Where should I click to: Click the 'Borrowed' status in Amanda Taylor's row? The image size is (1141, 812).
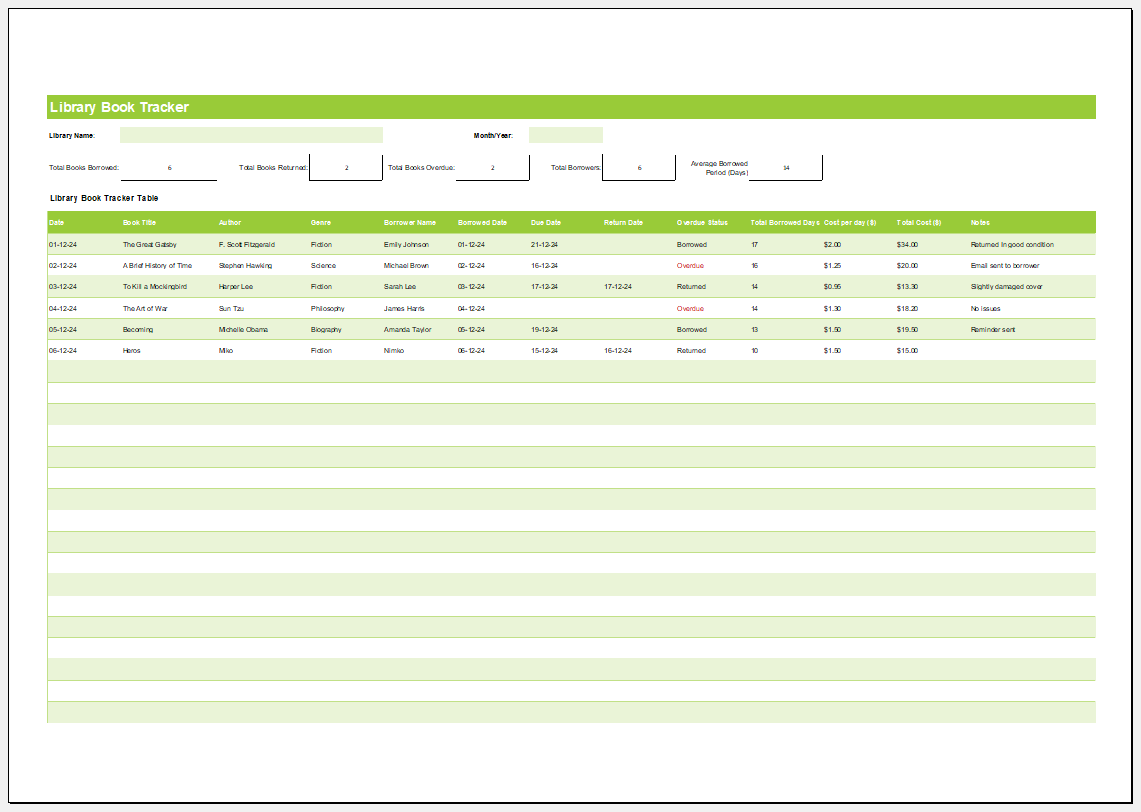(x=691, y=330)
